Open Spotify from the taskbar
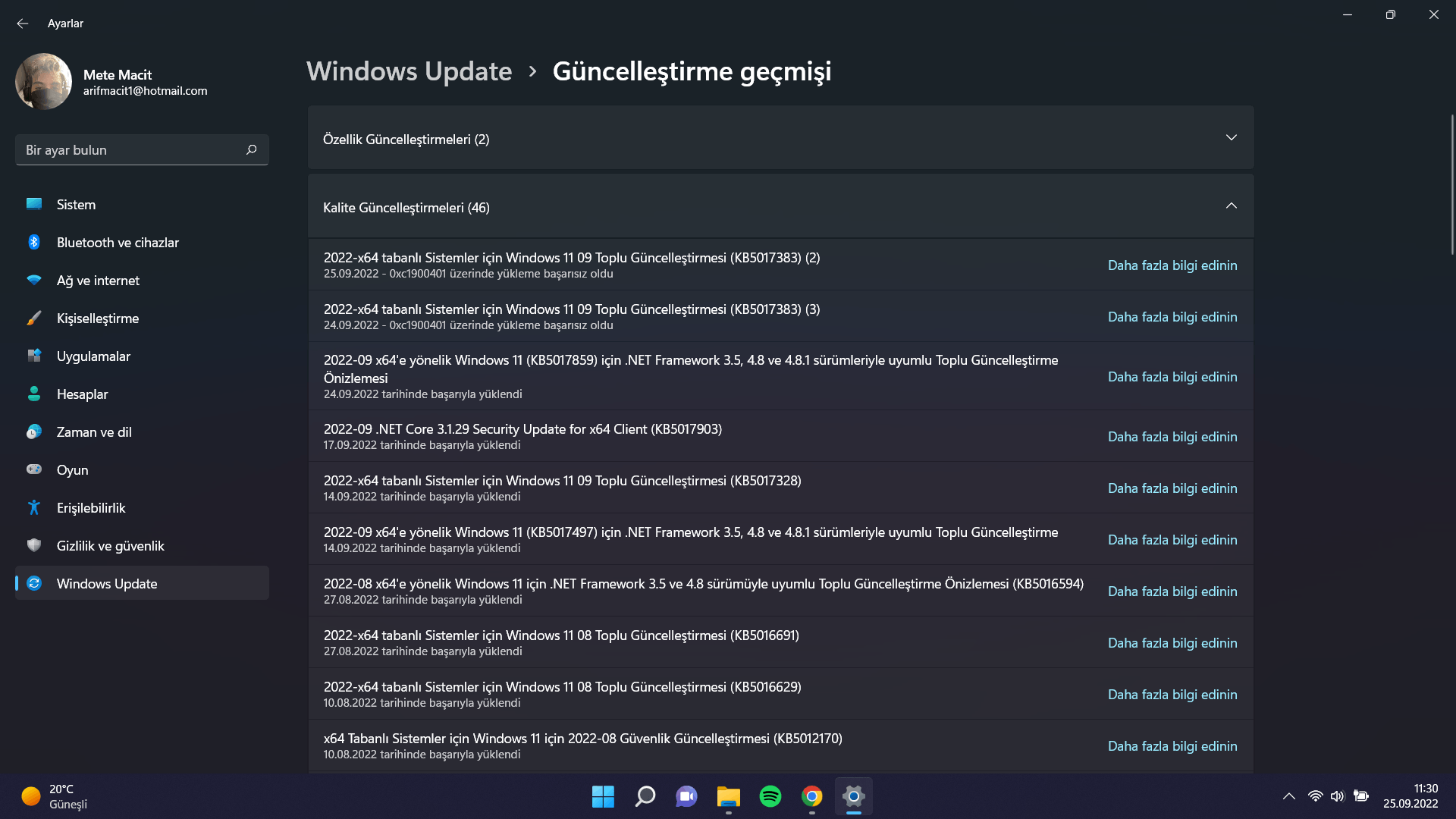Viewport: 1456px width, 819px height. [770, 796]
